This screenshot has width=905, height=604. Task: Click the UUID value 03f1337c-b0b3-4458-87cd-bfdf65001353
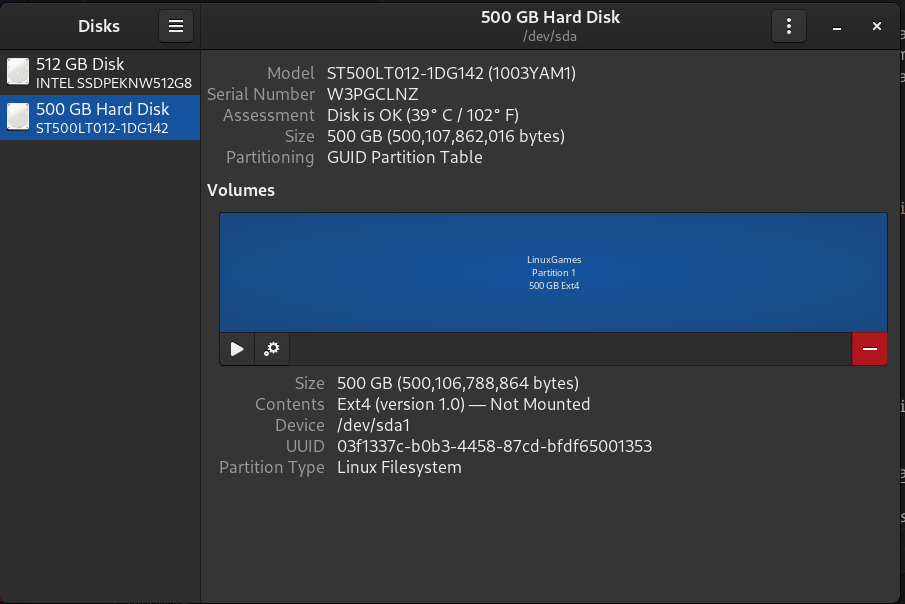(494, 446)
